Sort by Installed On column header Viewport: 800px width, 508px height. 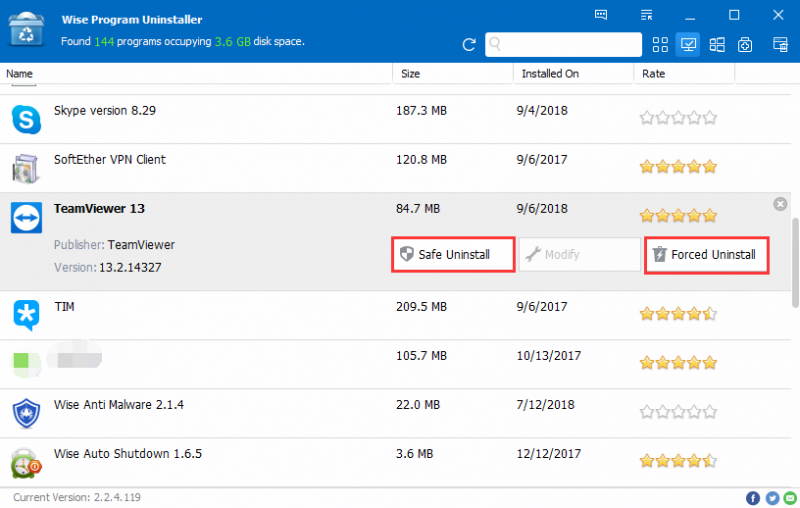[550, 73]
